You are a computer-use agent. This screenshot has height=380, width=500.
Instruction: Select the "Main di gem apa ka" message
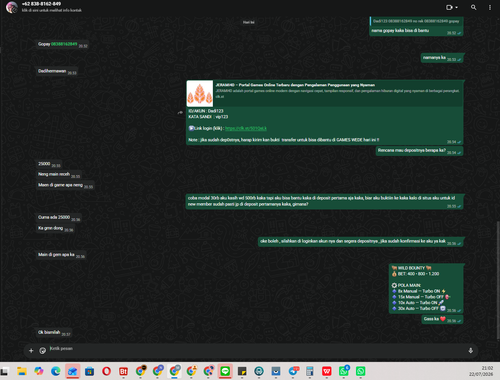click(61, 255)
